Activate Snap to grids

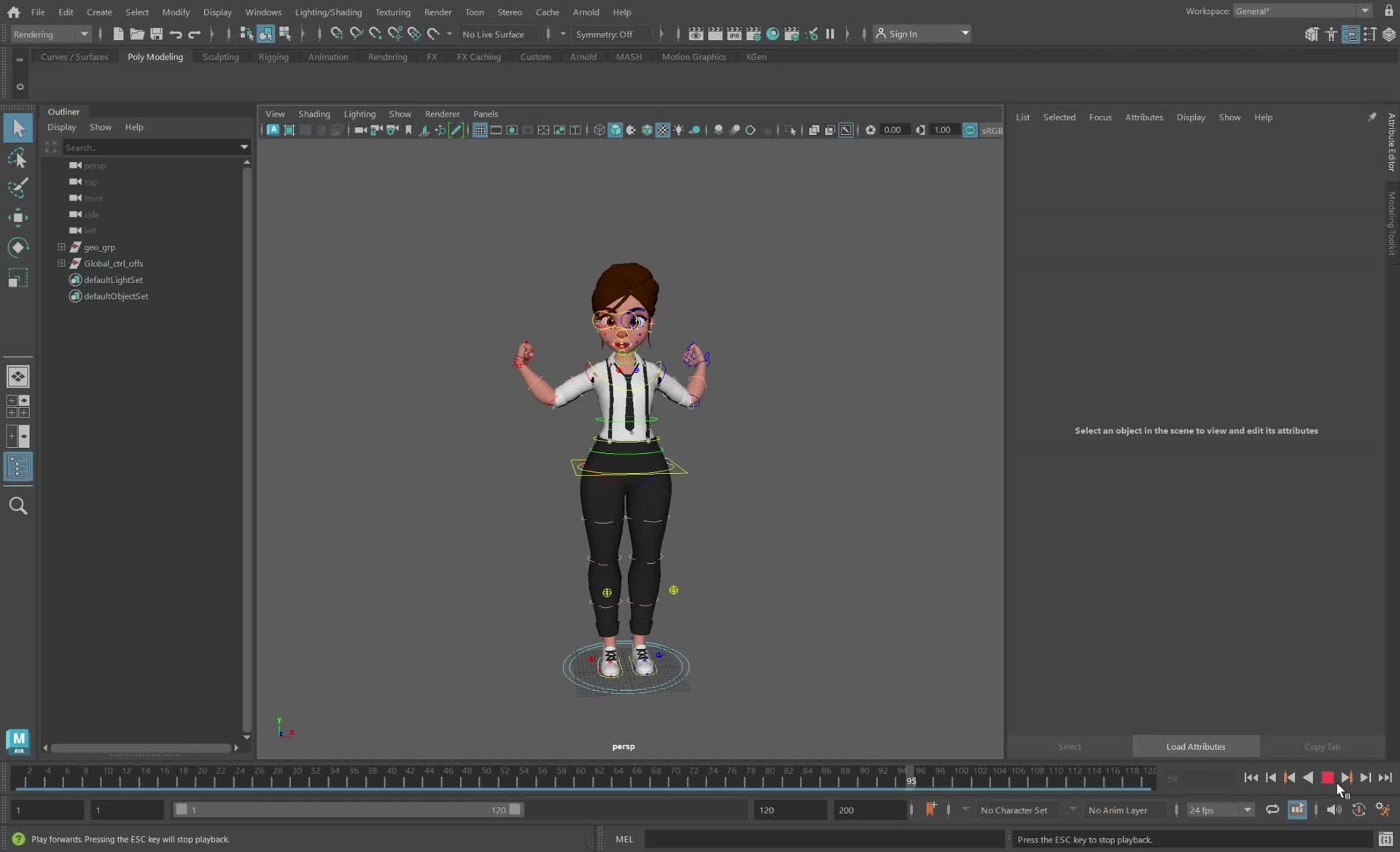pyautogui.click(x=337, y=34)
